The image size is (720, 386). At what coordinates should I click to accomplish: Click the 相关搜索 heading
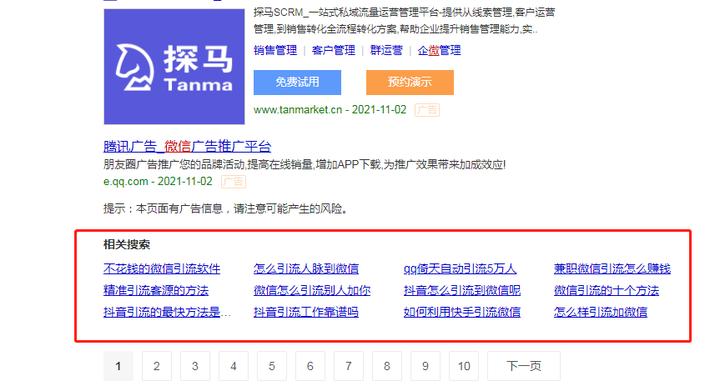(x=127, y=244)
